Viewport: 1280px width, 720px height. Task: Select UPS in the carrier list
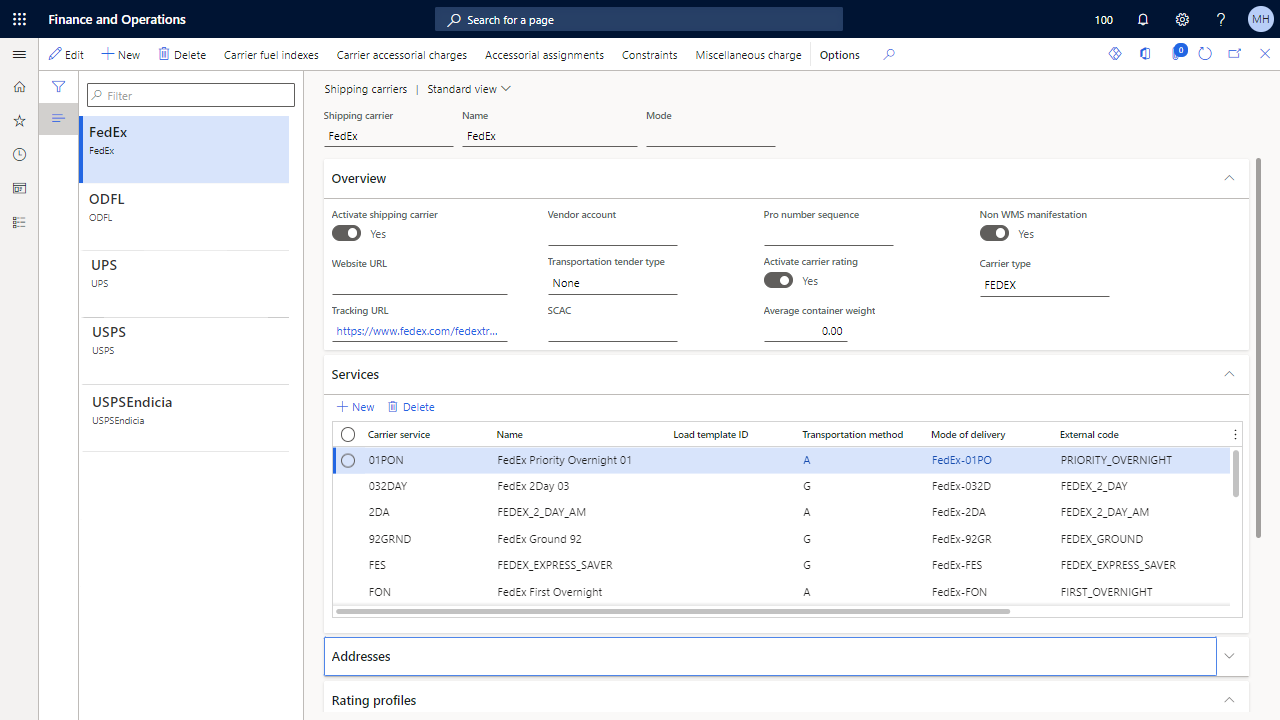click(x=185, y=283)
